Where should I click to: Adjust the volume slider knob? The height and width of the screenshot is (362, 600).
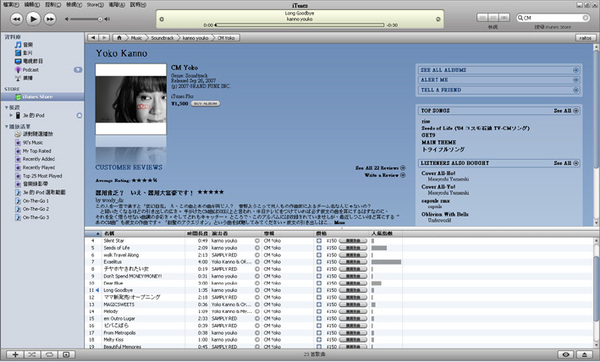(x=100, y=19)
